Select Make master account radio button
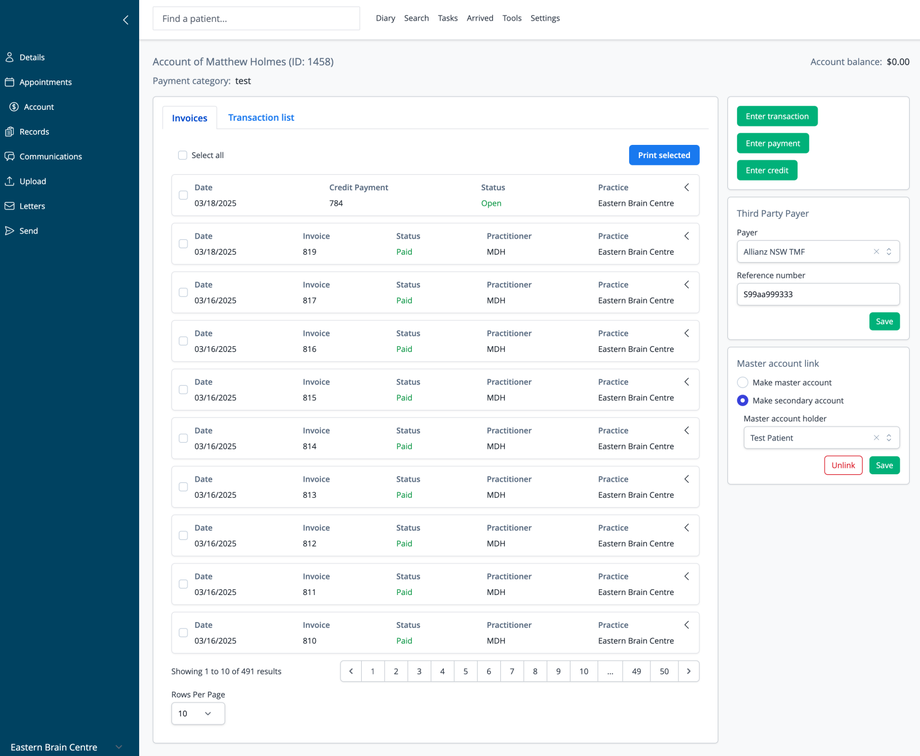This screenshot has width=920, height=756. 742,382
